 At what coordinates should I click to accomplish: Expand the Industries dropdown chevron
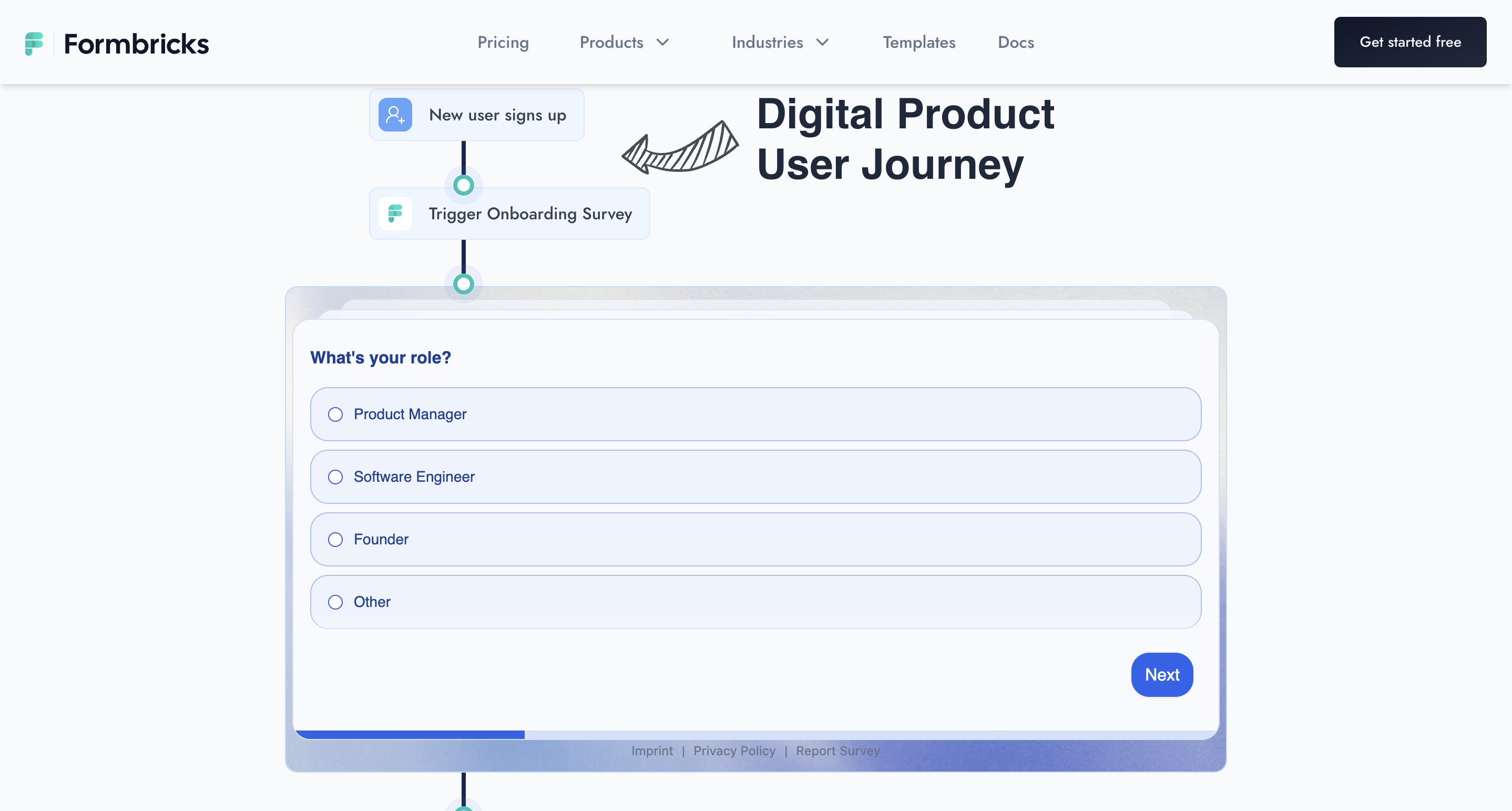coord(822,42)
